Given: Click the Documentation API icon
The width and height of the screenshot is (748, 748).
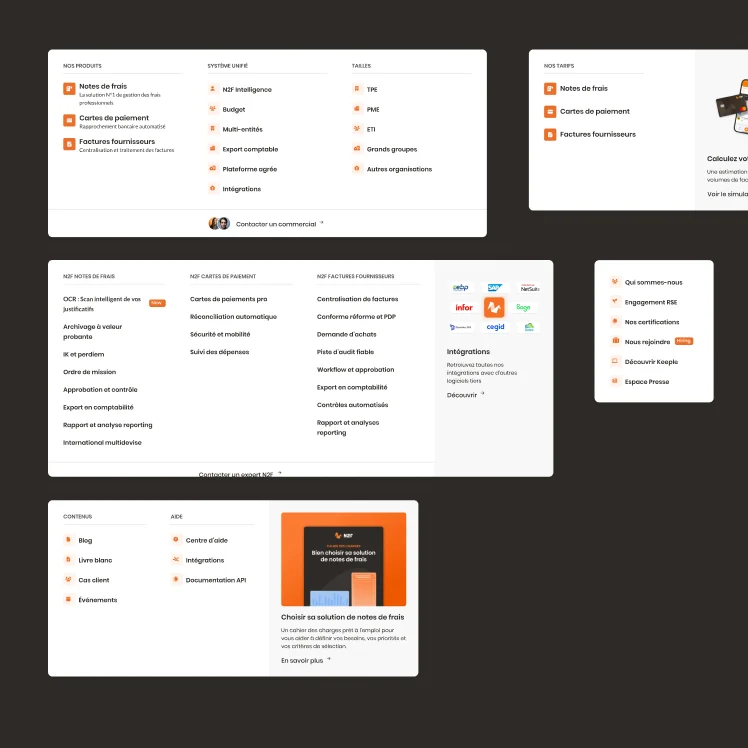Looking at the screenshot, I should tap(176, 580).
